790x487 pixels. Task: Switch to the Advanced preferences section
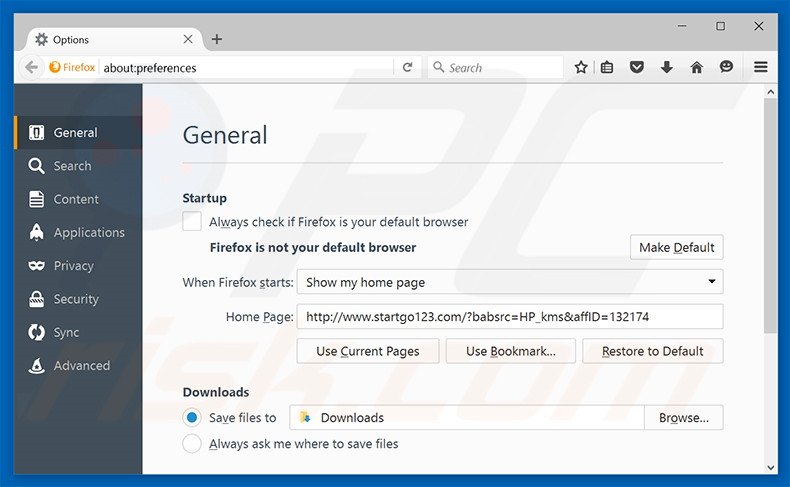(x=81, y=366)
